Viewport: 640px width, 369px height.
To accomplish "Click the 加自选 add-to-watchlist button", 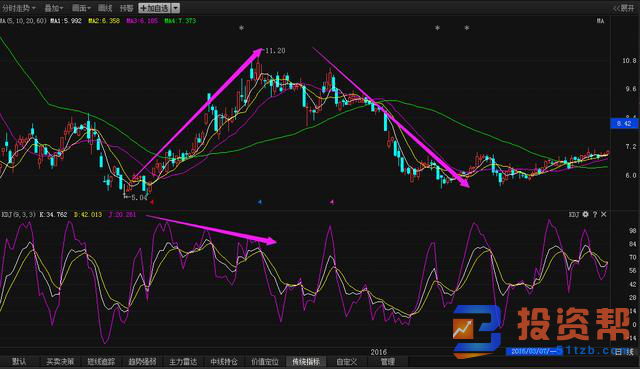I will click(154, 8).
